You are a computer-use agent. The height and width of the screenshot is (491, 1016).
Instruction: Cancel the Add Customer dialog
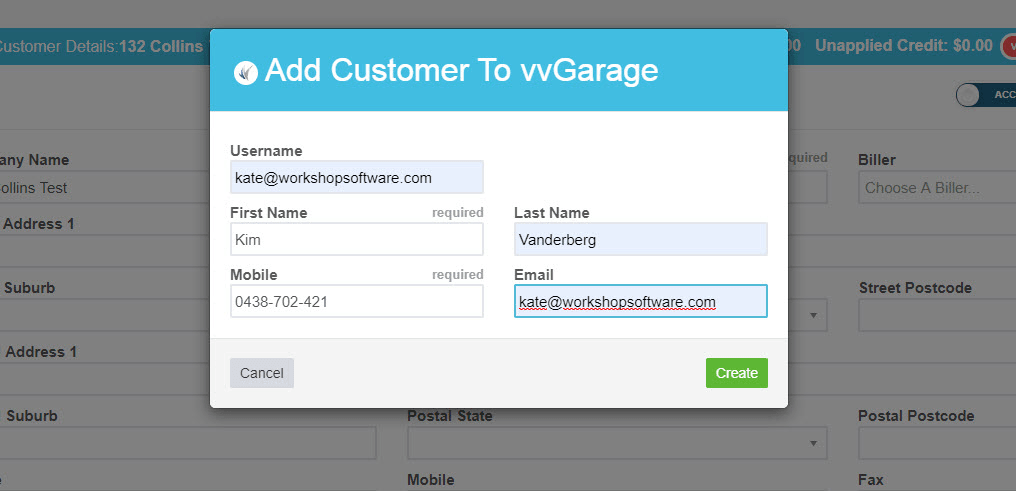262,373
